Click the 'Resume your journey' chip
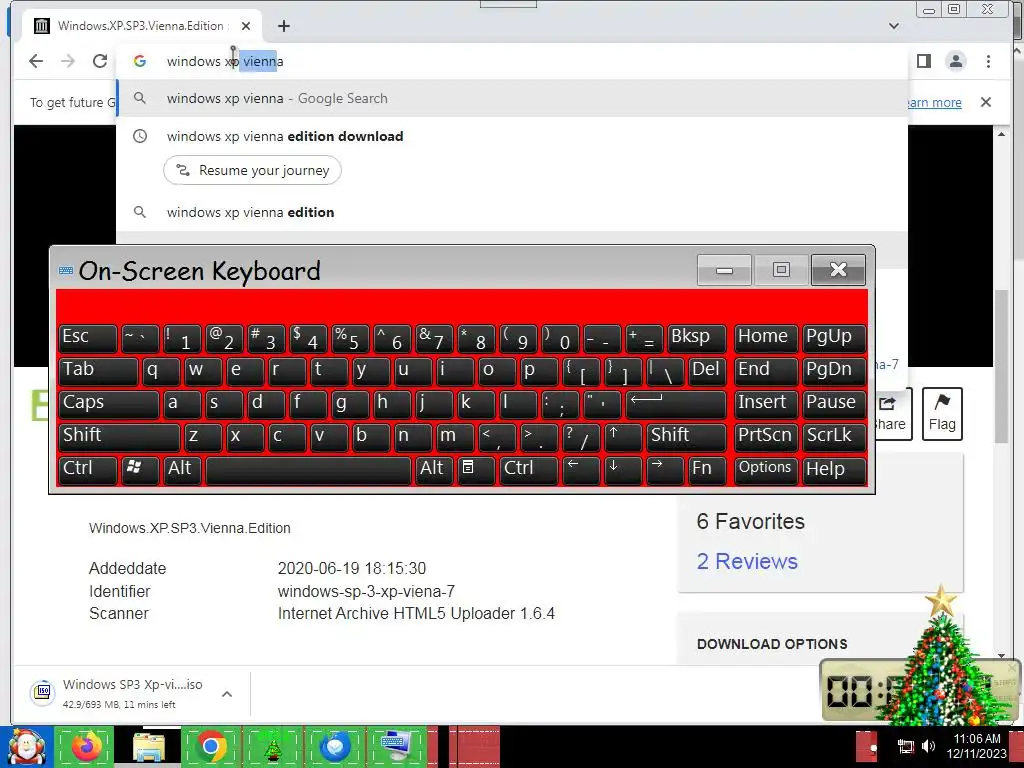 tap(252, 170)
